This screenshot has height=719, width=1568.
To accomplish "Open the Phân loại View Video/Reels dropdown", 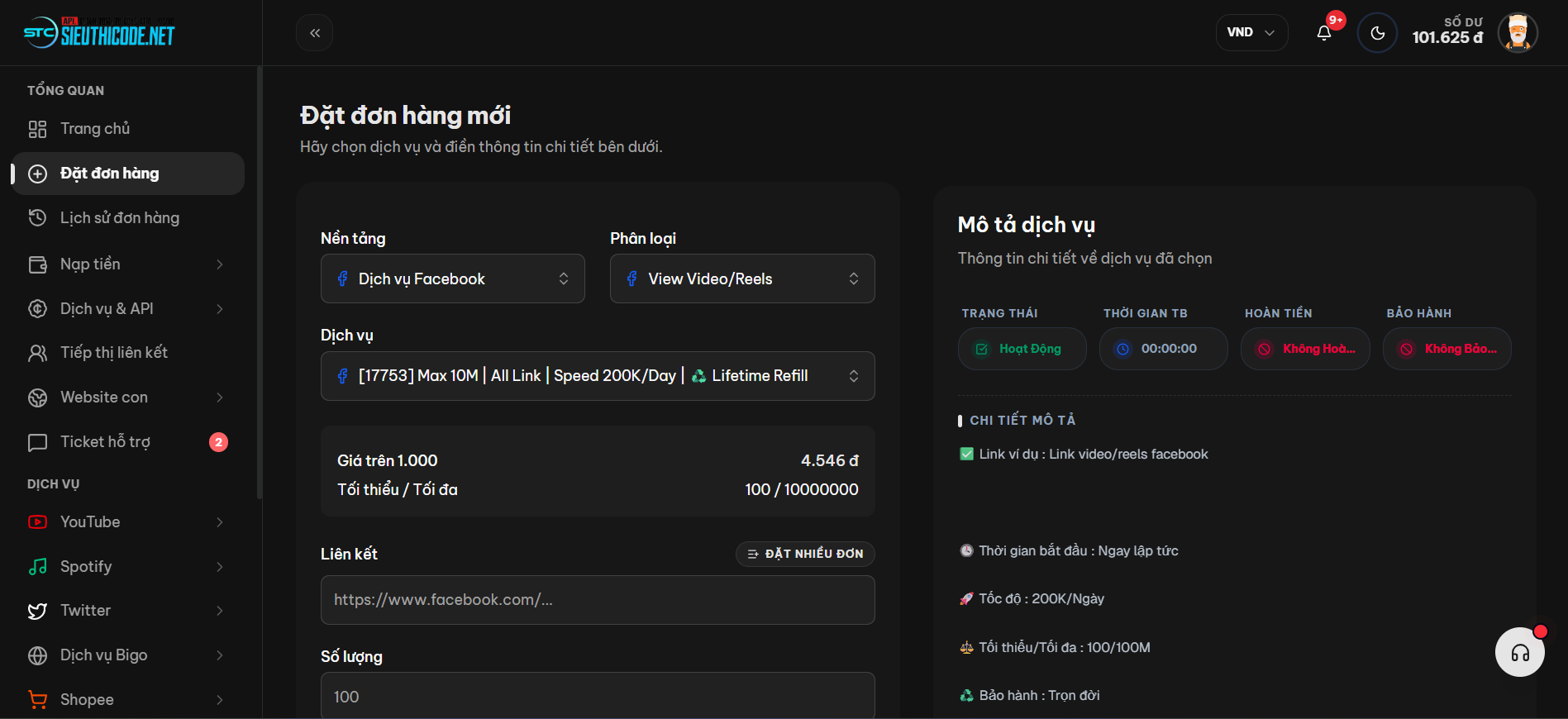I will click(741, 279).
